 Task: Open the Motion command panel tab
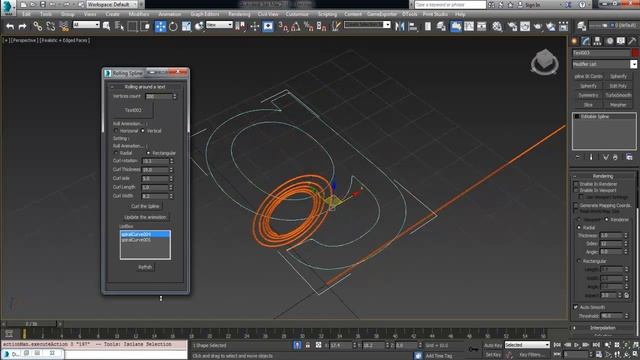(609, 41)
